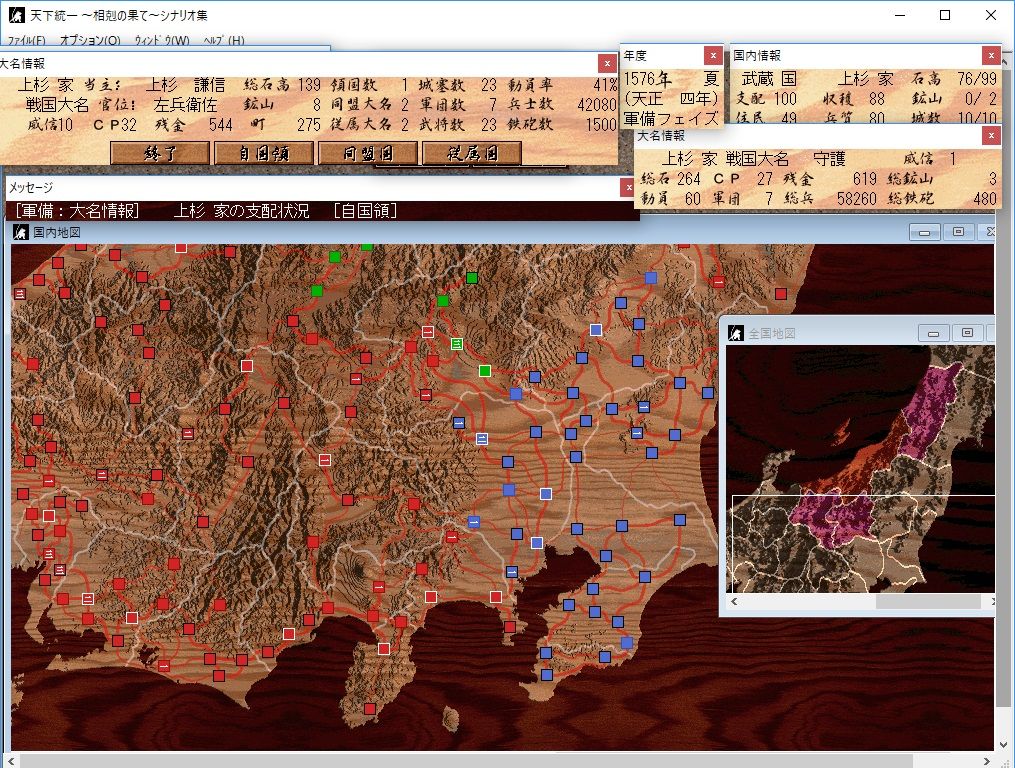Open the ヘルプ(H) menu
The width and height of the screenshot is (1015, 768).
pyautogui.click(x=223, y=40)
